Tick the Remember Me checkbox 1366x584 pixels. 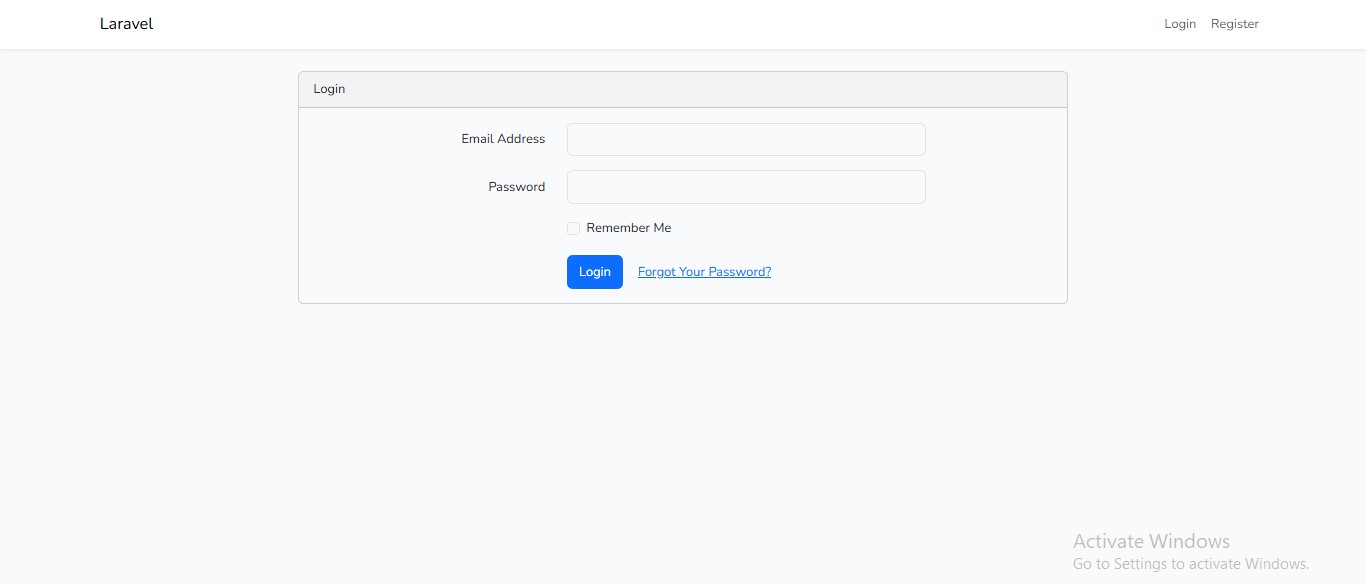pyautogui.click(x=573, y=228)
